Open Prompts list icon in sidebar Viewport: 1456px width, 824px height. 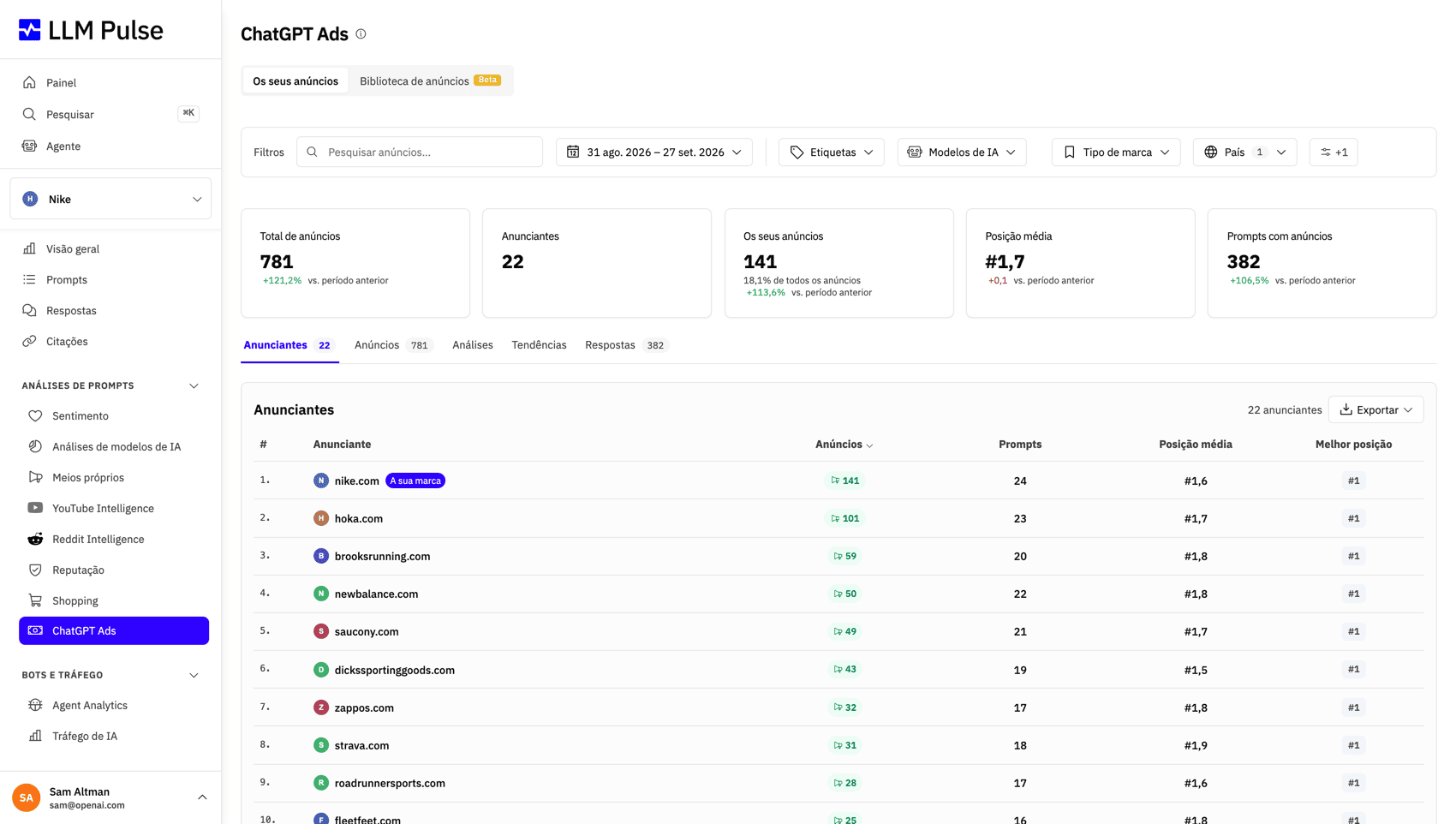coord(30,279)
